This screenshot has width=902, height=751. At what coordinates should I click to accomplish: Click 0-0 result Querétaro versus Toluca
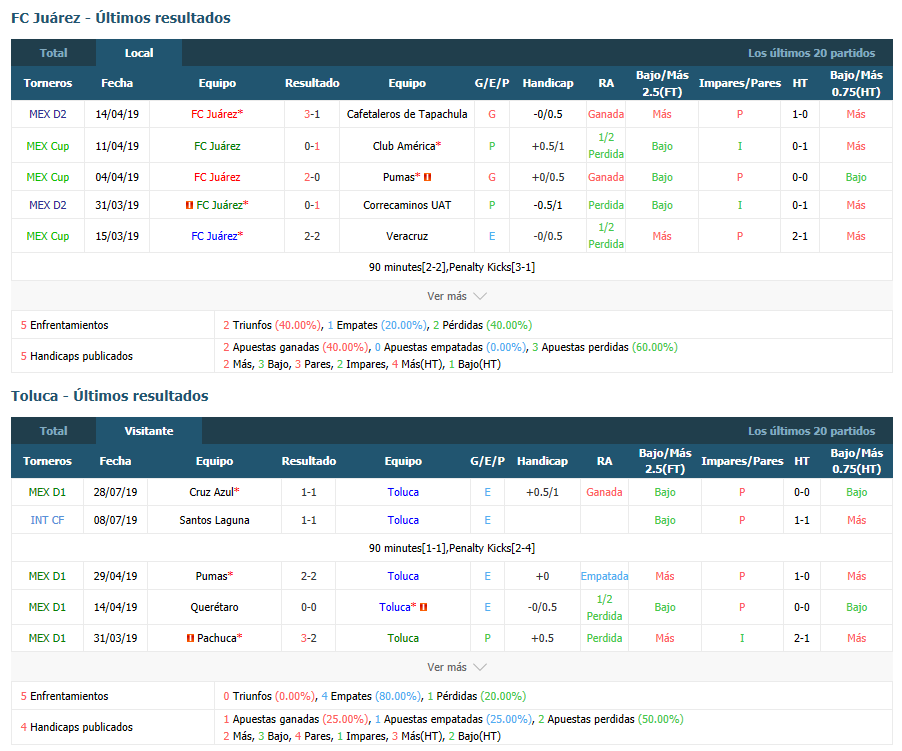pos(308,607)
